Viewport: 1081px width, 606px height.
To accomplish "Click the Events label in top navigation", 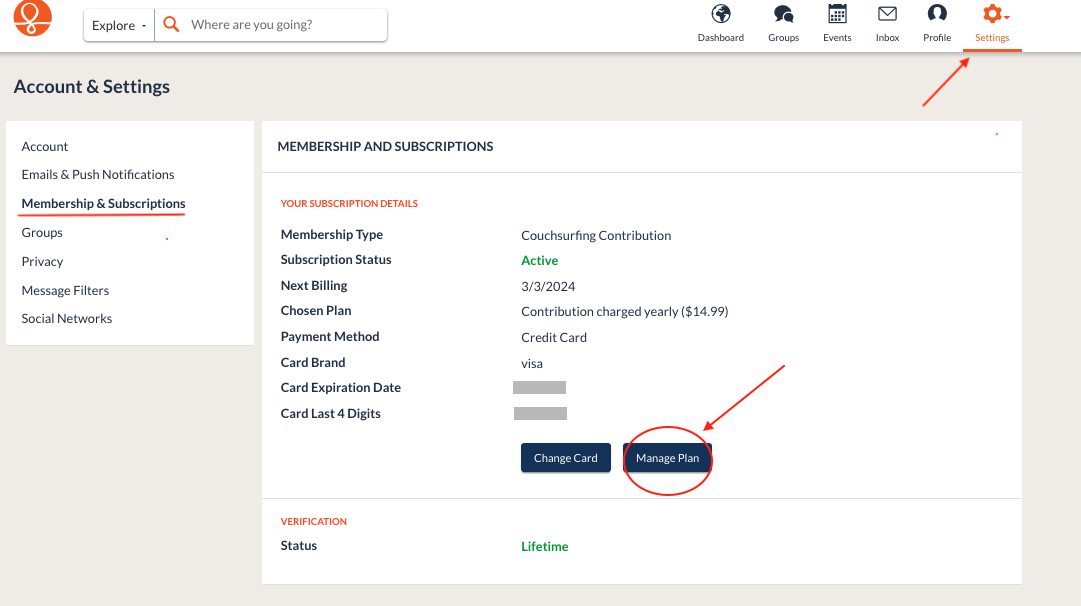I will (837, 38).
